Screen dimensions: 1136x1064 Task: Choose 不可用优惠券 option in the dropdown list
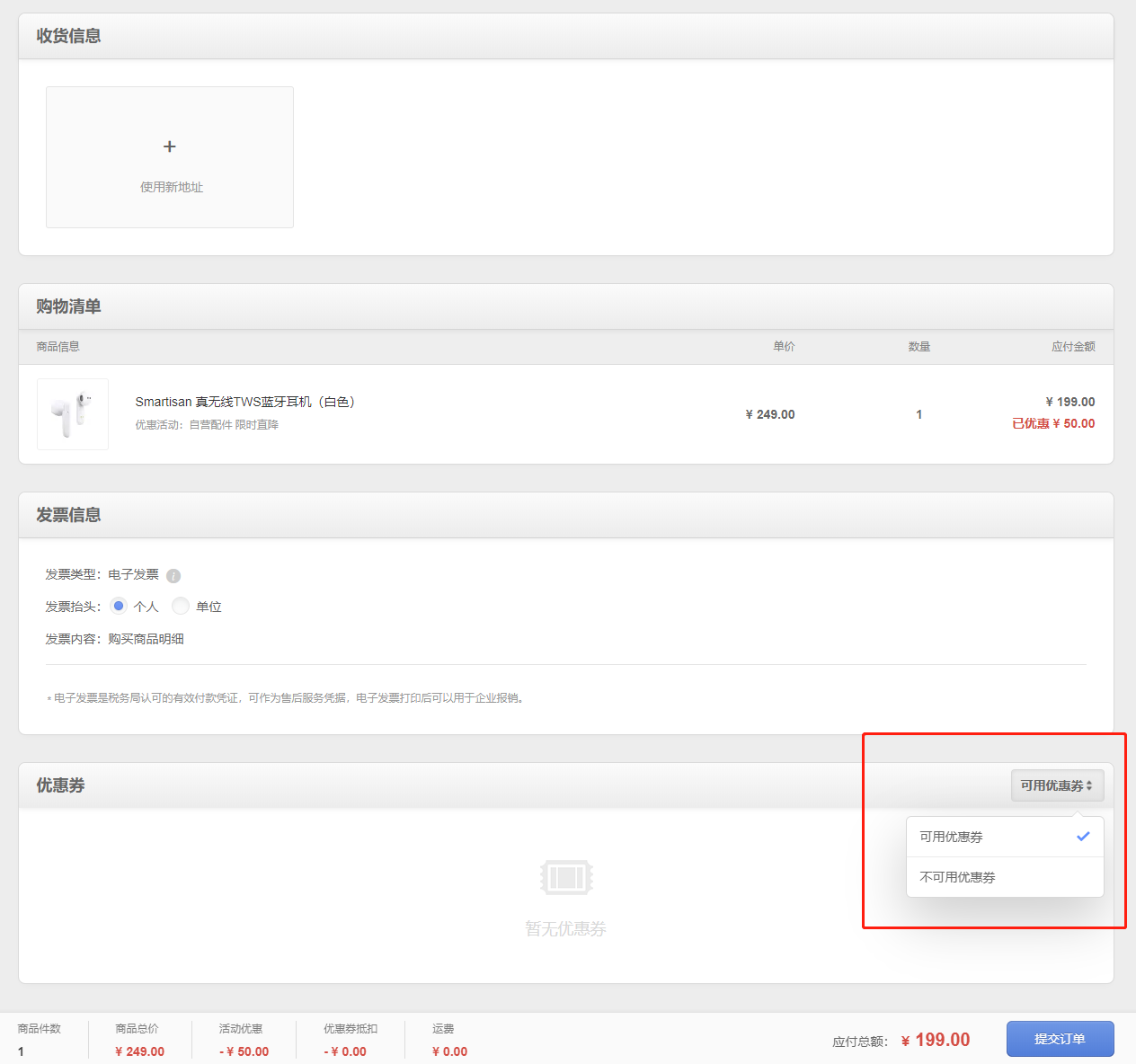[x=958, y=877]
